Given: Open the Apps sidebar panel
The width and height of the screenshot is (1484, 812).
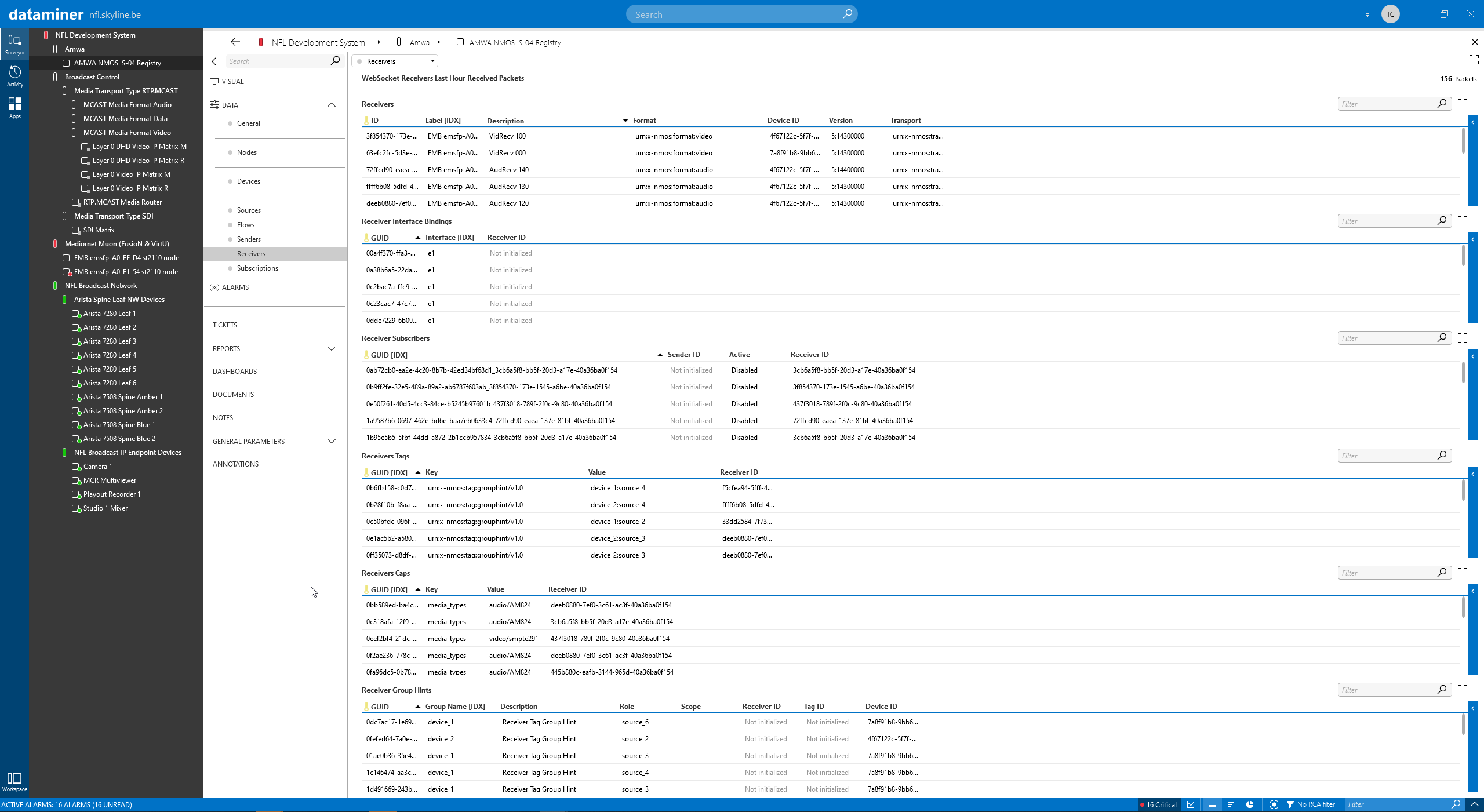Looking at the screenshot, I should (x=14, y=108).
